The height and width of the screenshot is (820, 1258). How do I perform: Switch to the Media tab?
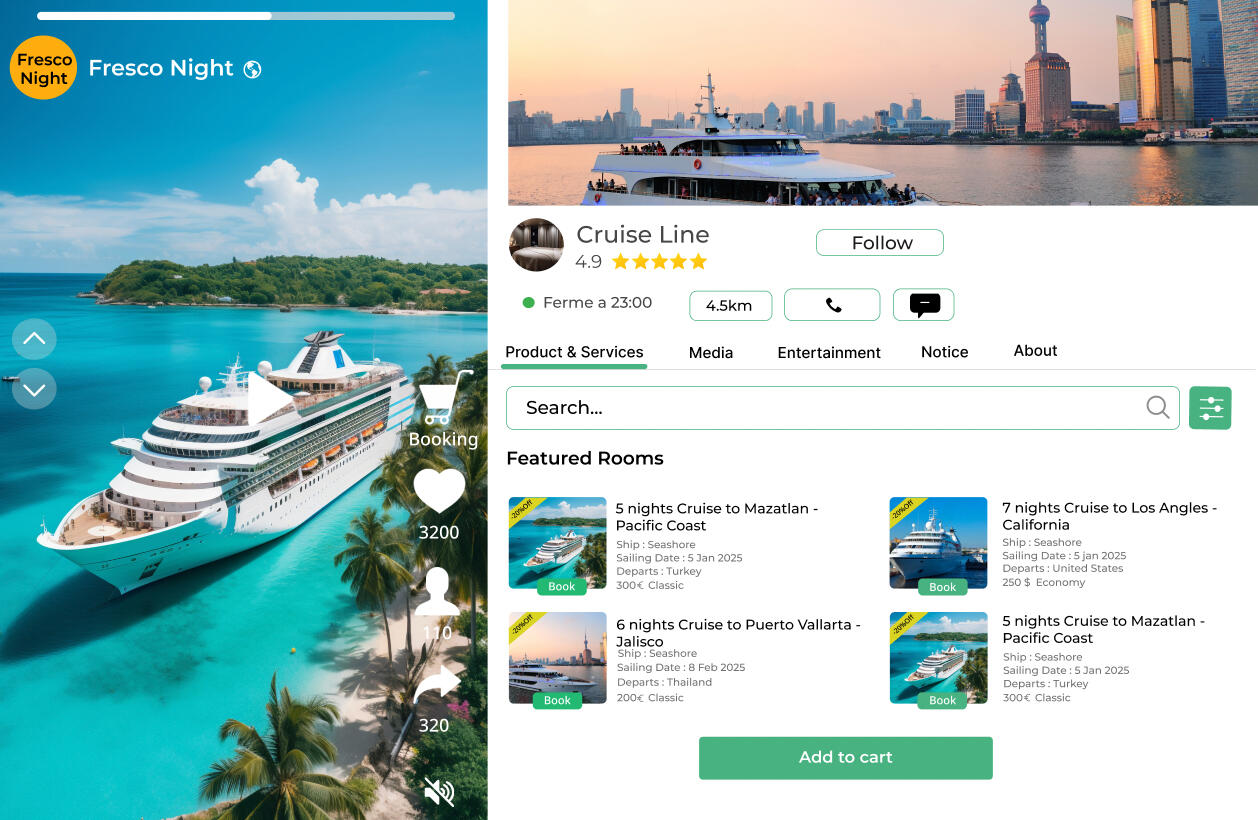tap(711, 352)
